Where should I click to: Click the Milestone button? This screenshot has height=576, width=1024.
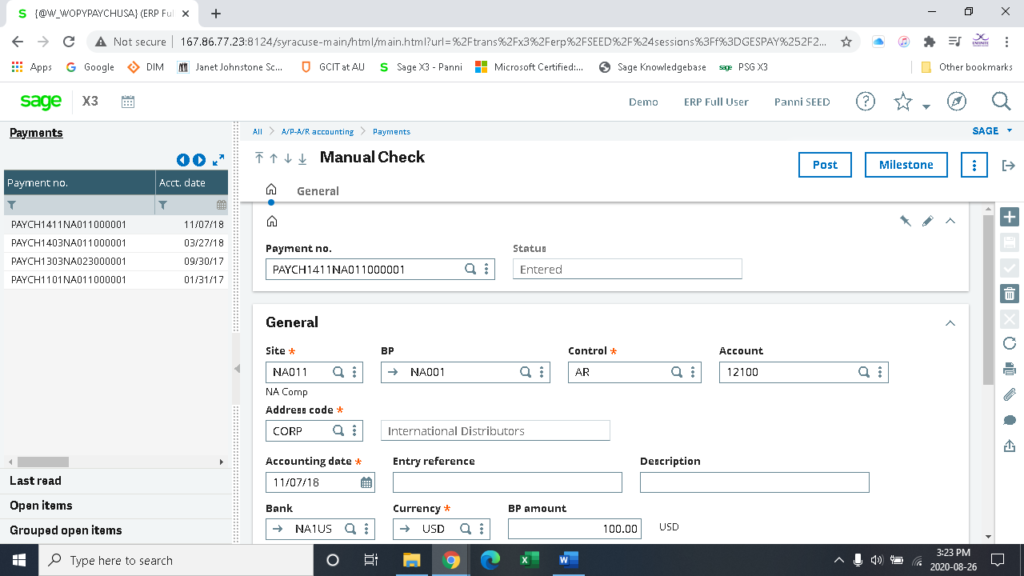pos(905,164)
